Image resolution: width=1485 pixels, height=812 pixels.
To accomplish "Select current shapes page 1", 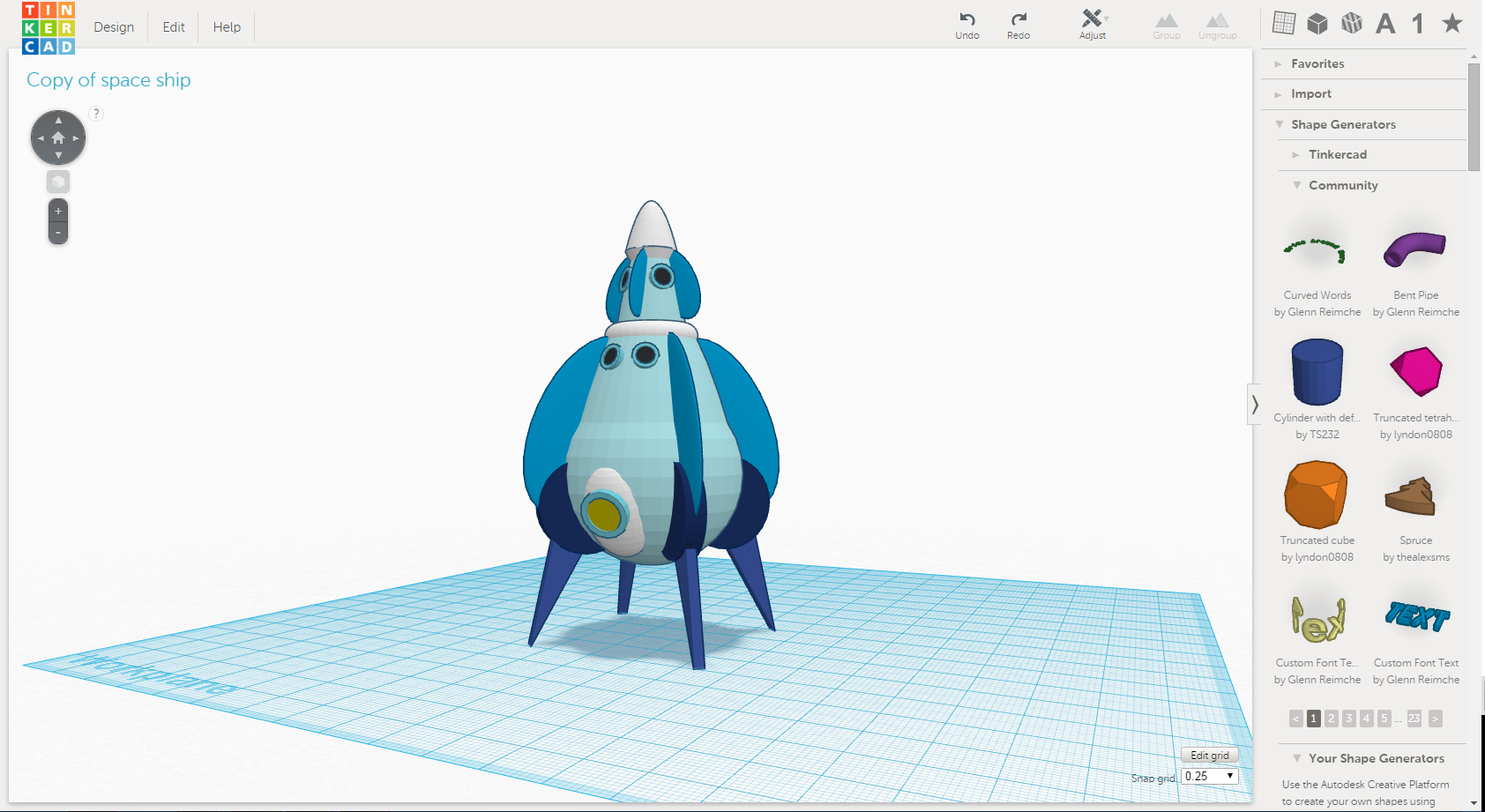I will (1314, 719).
